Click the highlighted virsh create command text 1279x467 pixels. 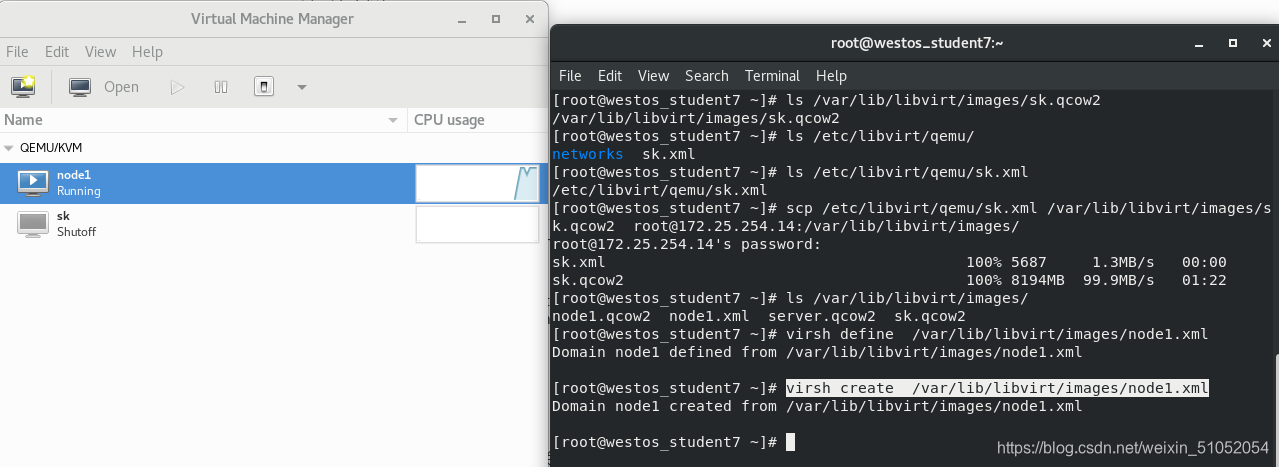point(998,388)
